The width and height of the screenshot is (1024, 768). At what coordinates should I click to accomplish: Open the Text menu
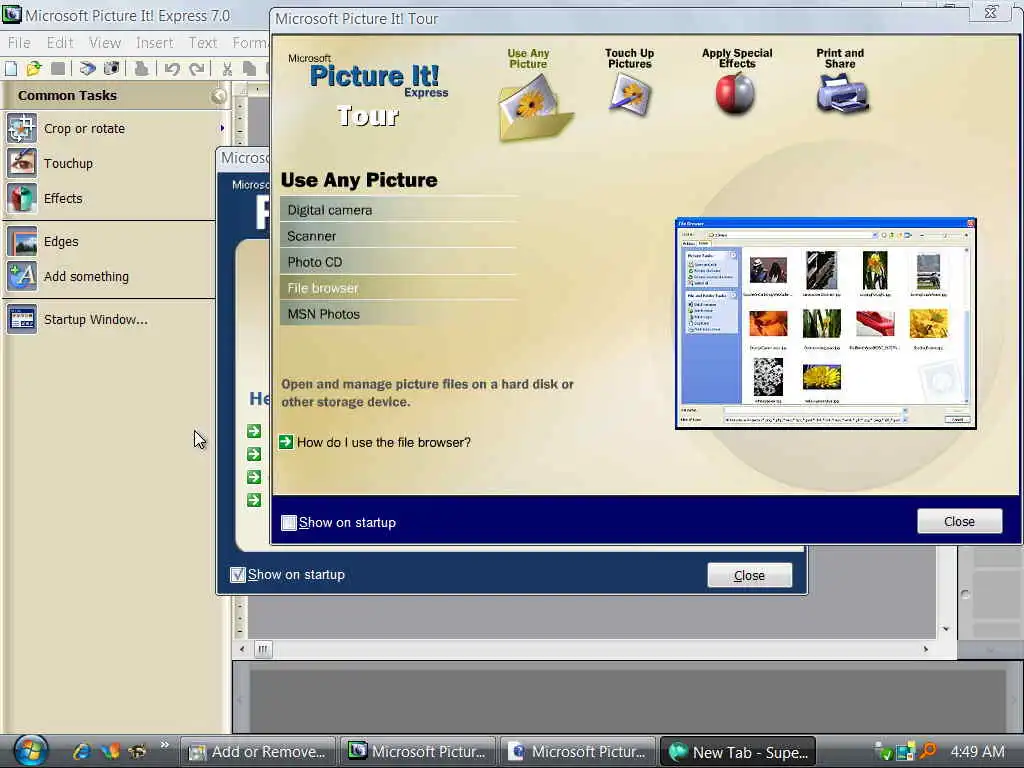(x=203, y=43)
